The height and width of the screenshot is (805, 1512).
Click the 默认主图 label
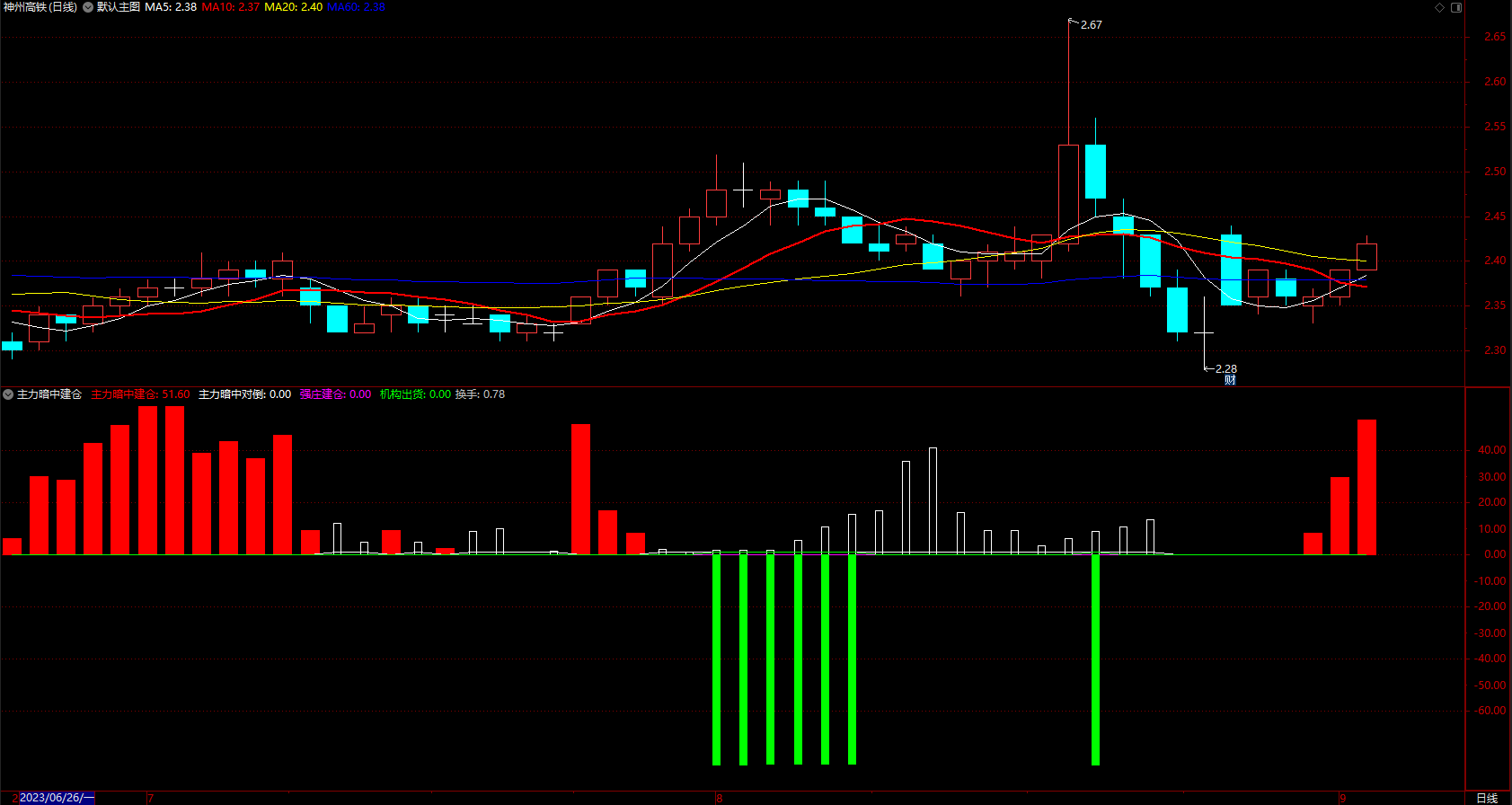click(119, 7)
